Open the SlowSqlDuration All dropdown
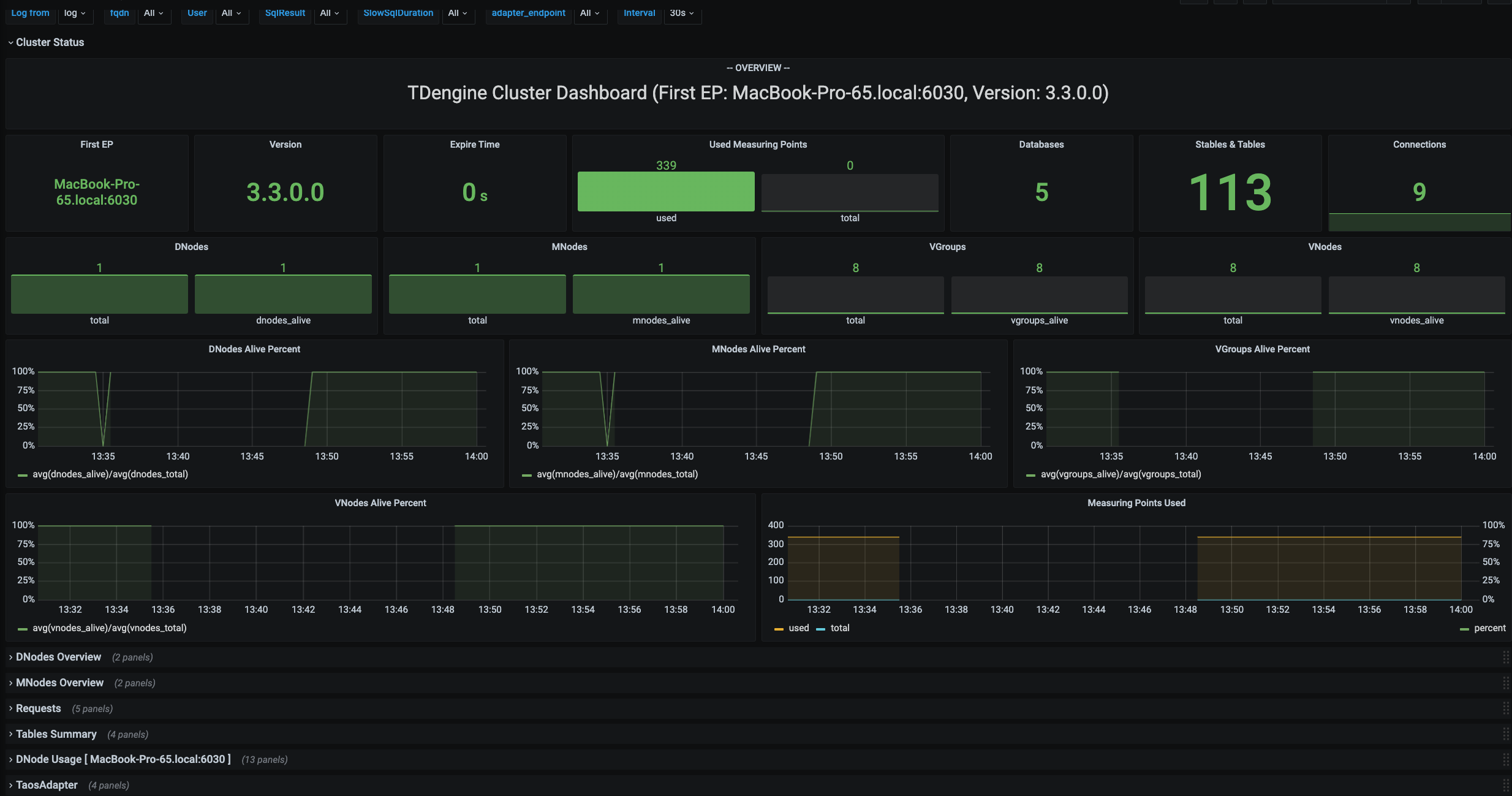 coord(458,13)
